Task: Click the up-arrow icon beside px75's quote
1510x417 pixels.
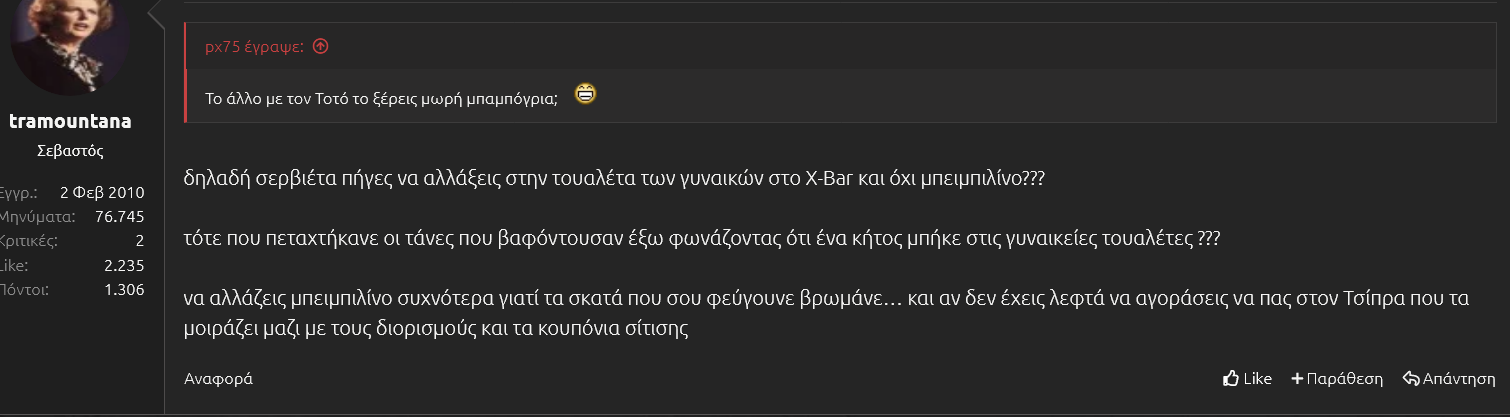Action: point(320,46)
